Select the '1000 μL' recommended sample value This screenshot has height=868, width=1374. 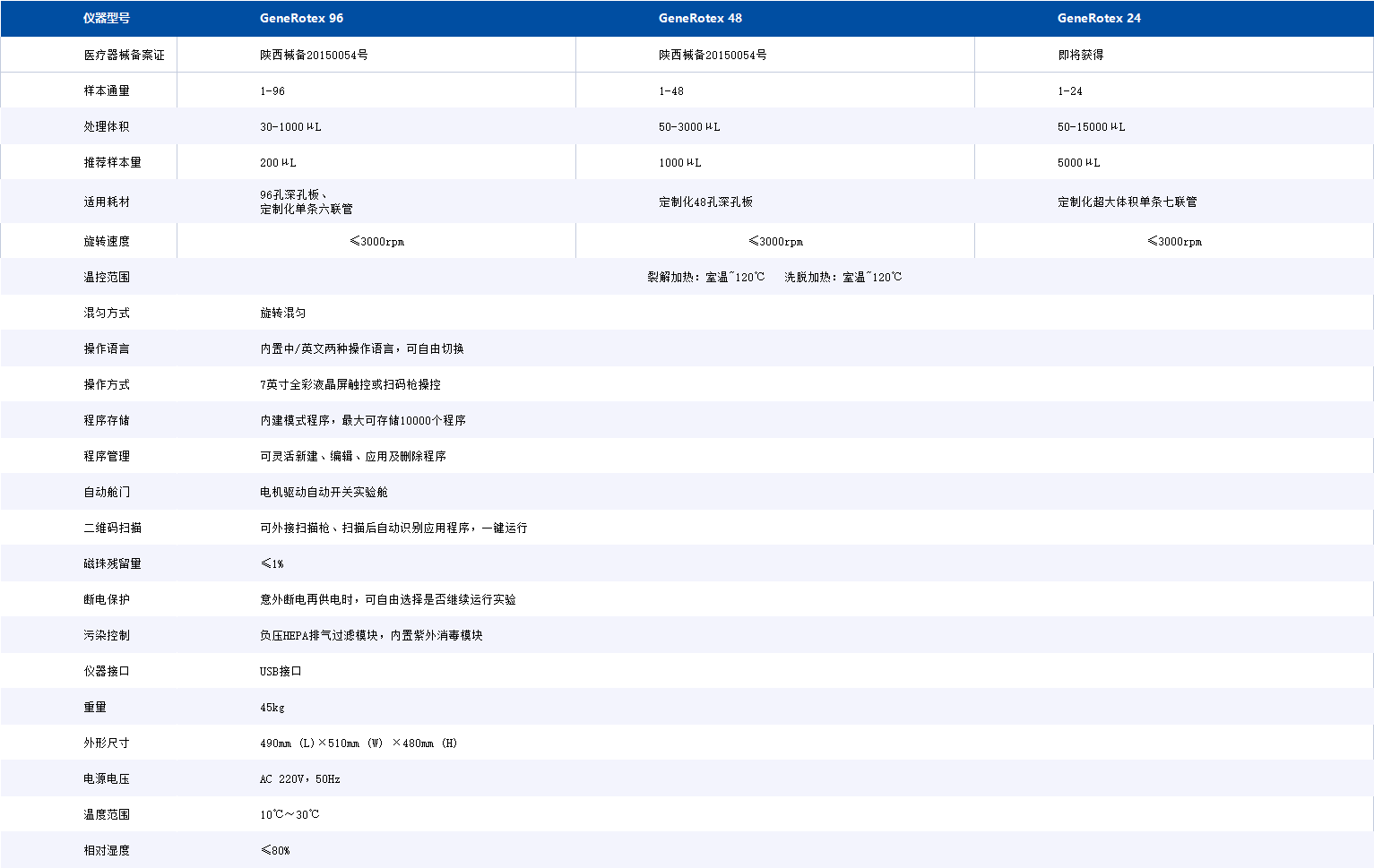[680, 162]
